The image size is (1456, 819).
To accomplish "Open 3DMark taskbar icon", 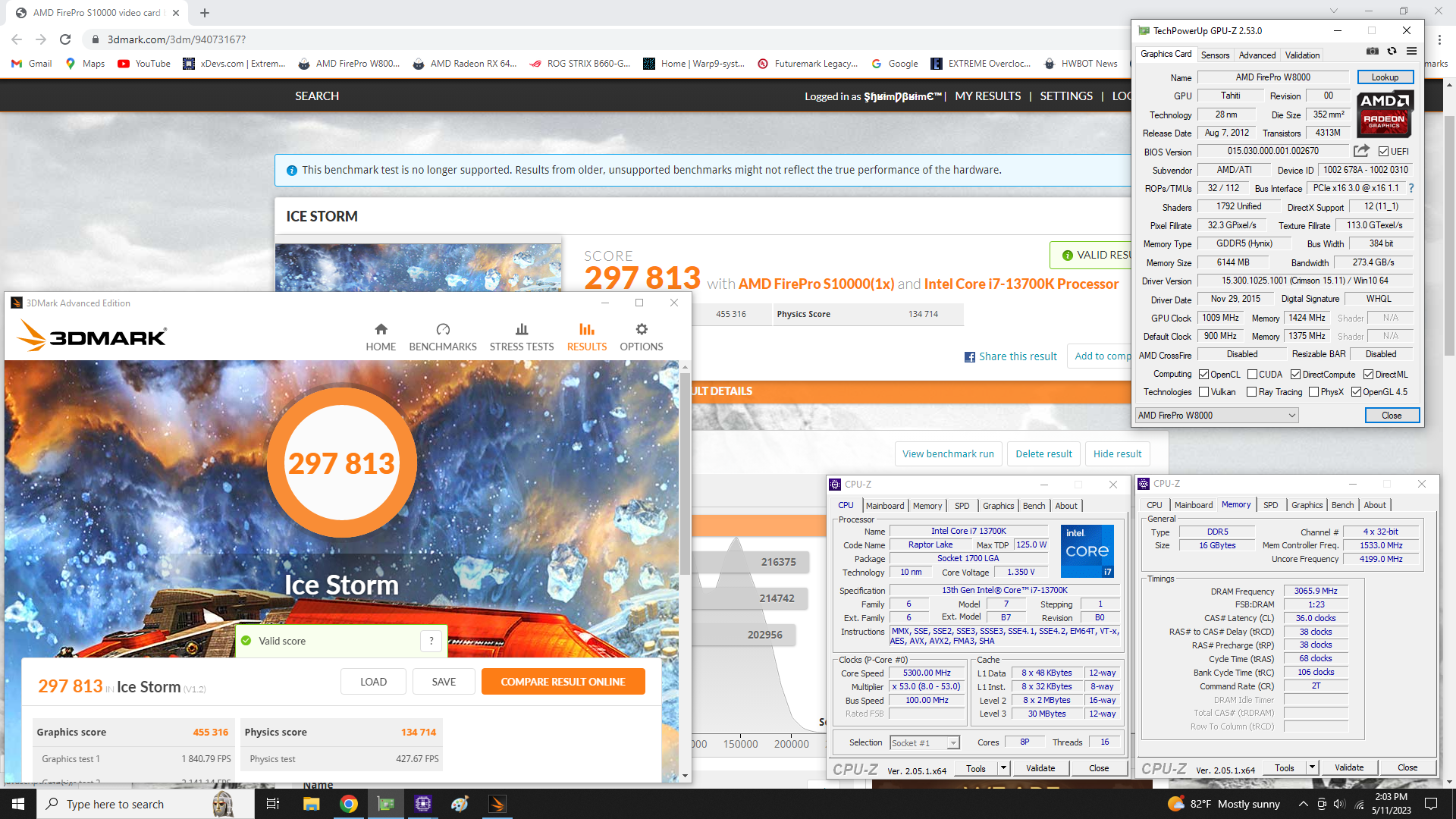I will pyautogui.click(x=497, y=804).
